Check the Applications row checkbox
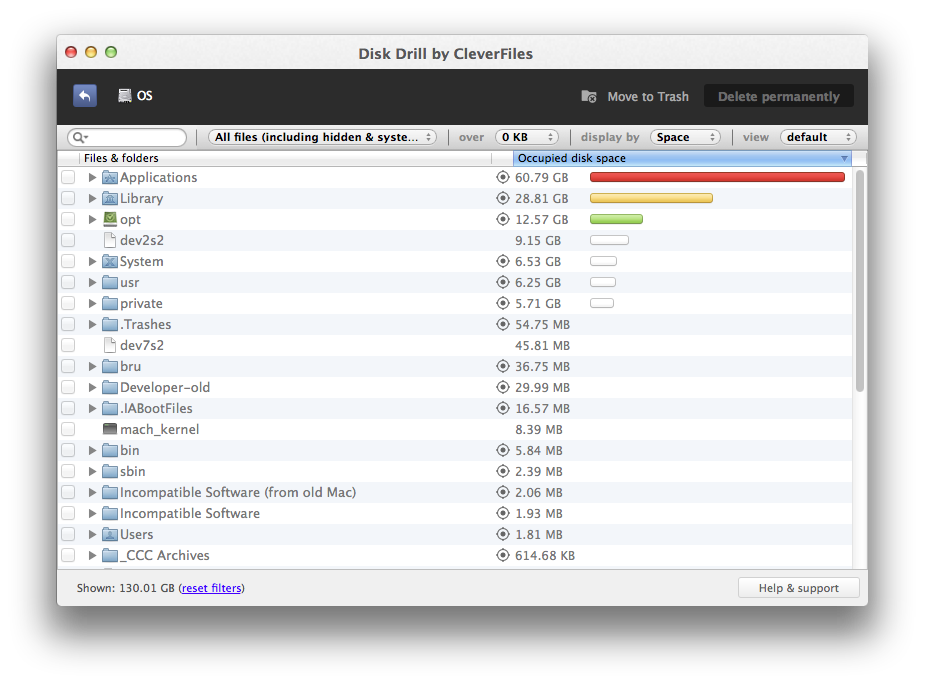The image size is (925, 685). pos(68,177)
